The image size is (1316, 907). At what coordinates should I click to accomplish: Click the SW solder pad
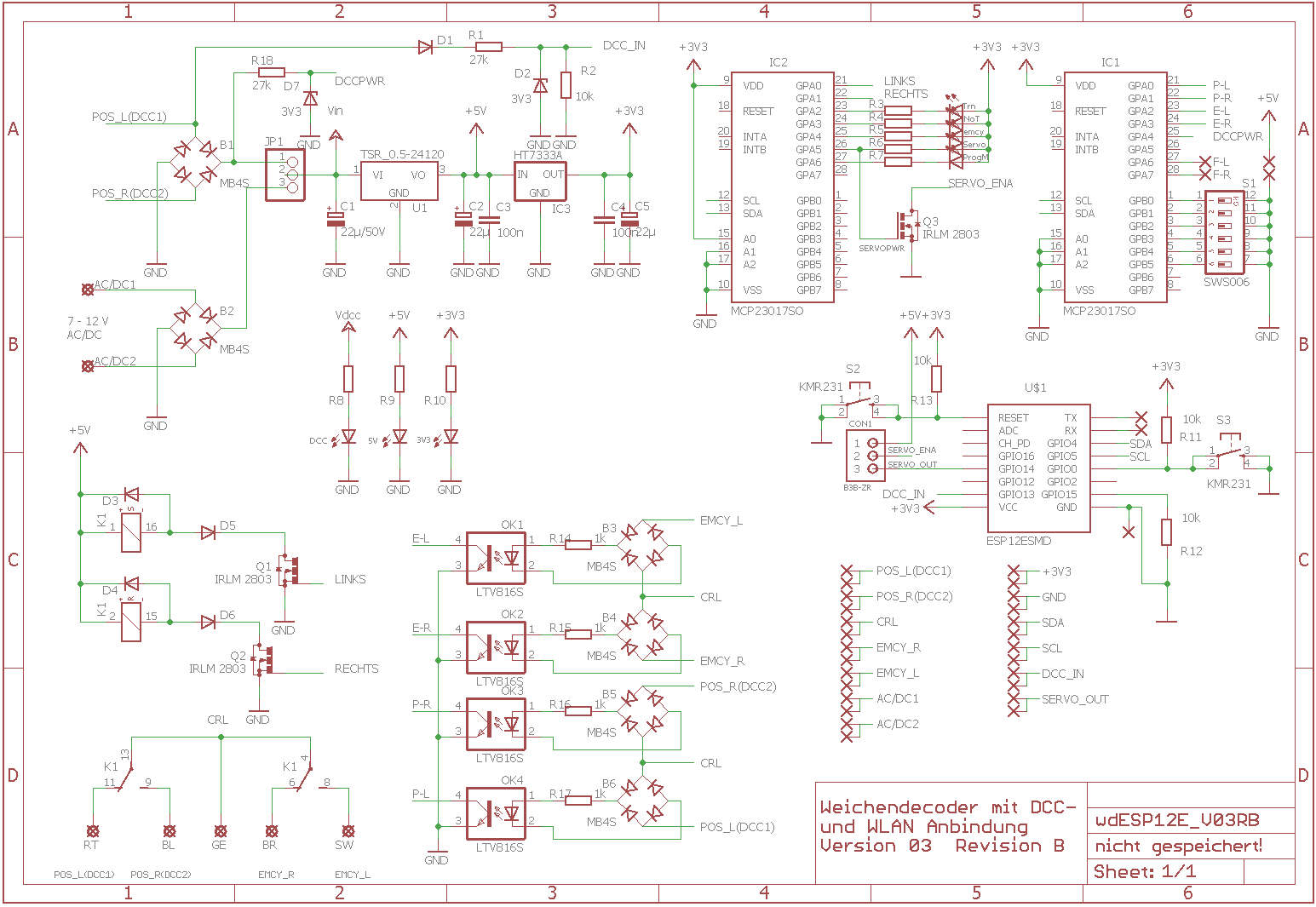coord(348,830)
